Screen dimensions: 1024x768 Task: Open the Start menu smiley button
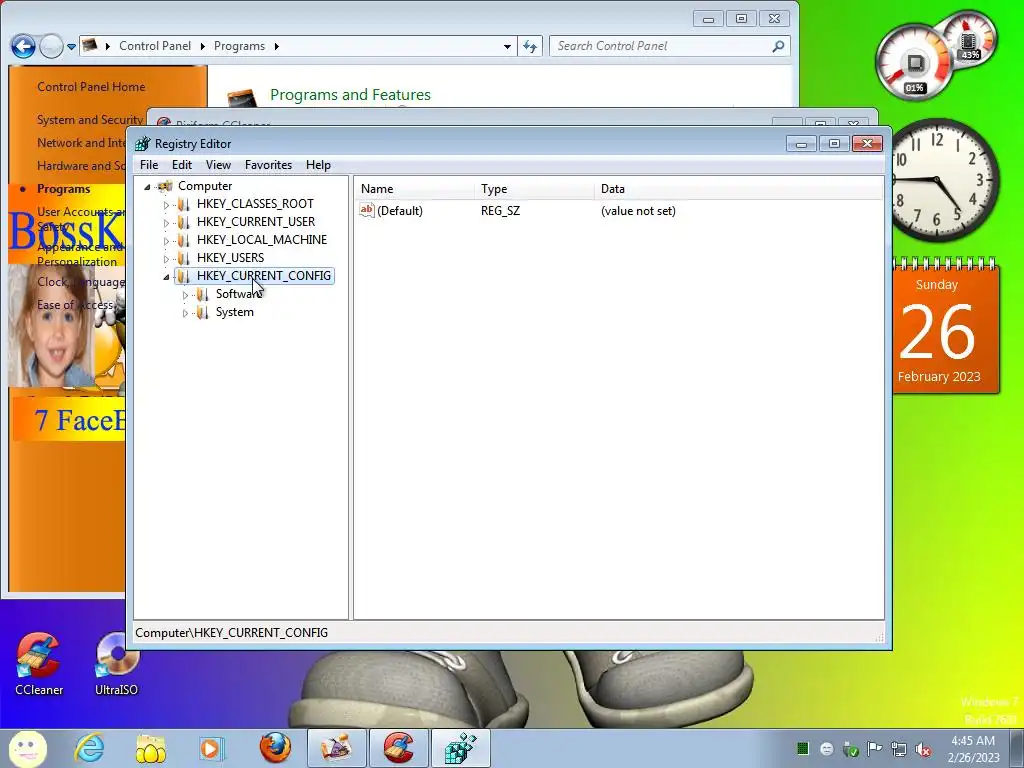[x=27, y=748]
